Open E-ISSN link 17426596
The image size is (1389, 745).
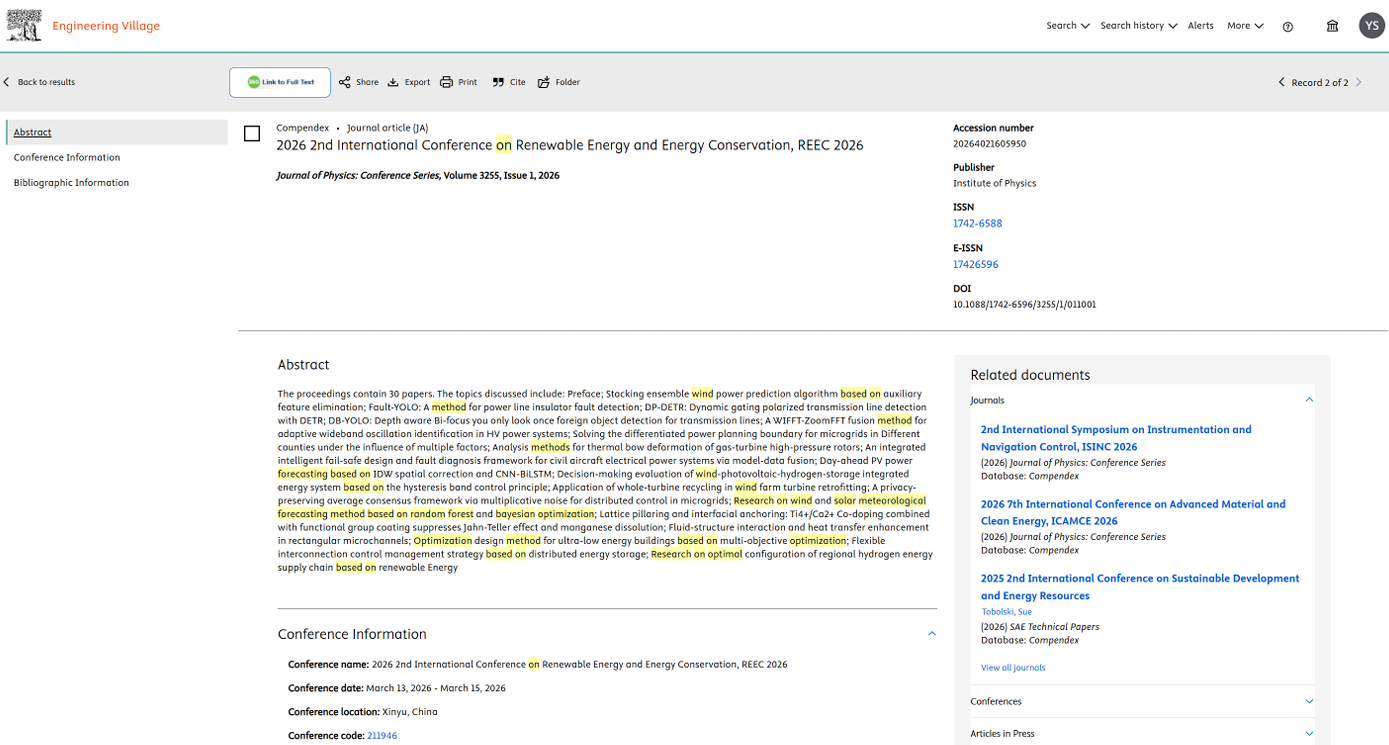(975, 265)
